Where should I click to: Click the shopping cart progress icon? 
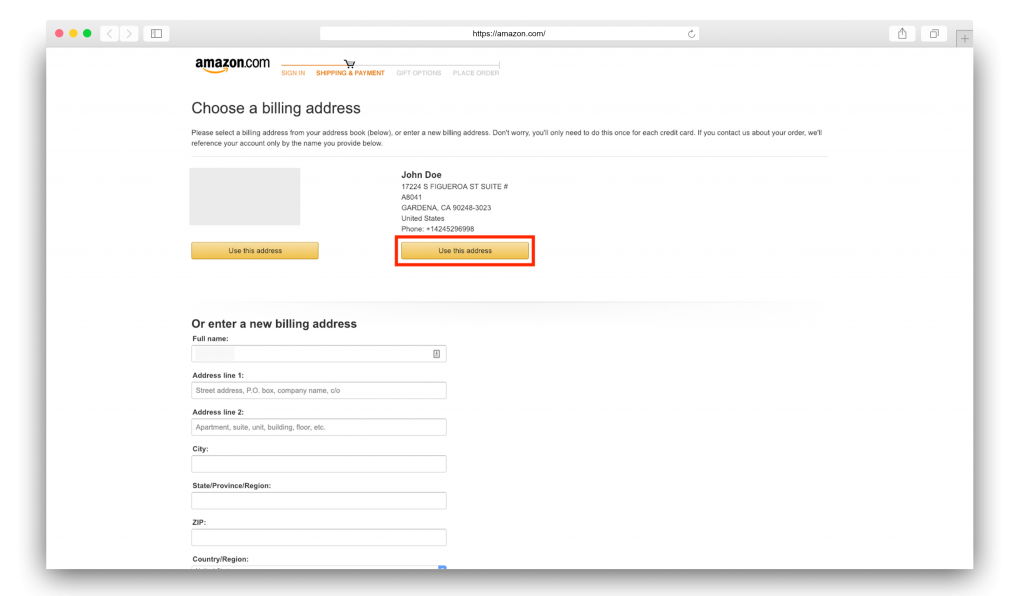coord(349,63)
